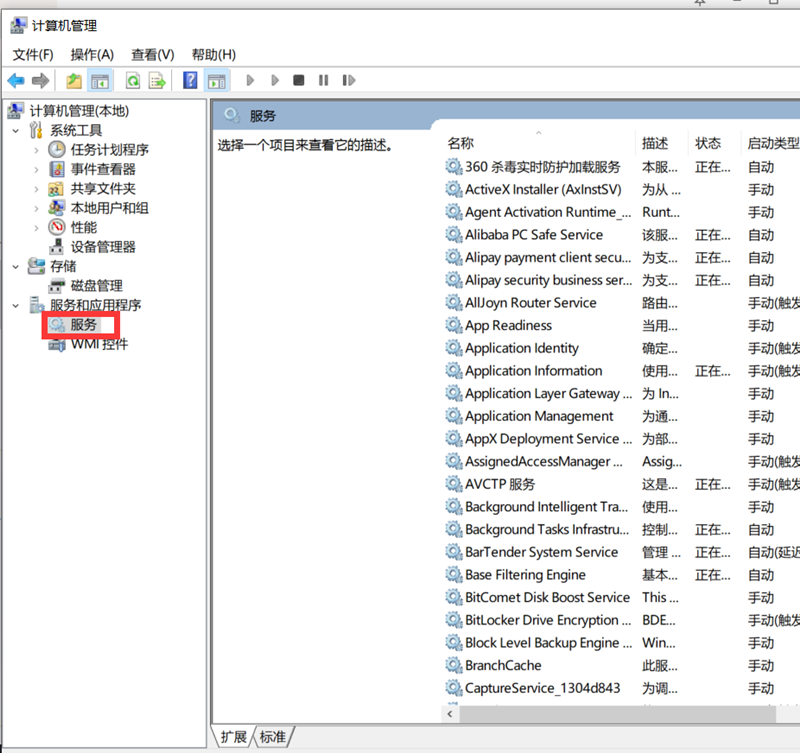Image resolution: width=800 pixels, height=753 pixels.
Task: Click the Pause Service toolbar icon
Action: pos(323,81)
